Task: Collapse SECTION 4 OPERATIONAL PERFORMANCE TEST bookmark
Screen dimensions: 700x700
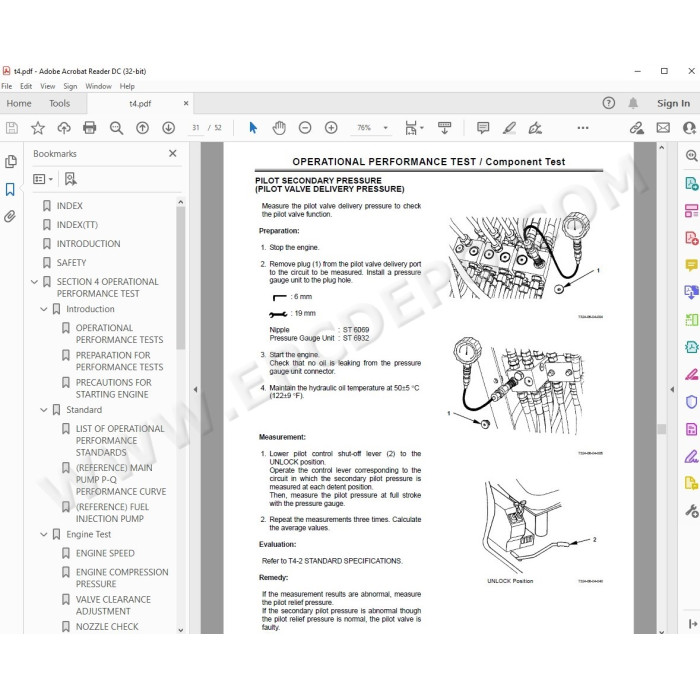Action: 34,282
